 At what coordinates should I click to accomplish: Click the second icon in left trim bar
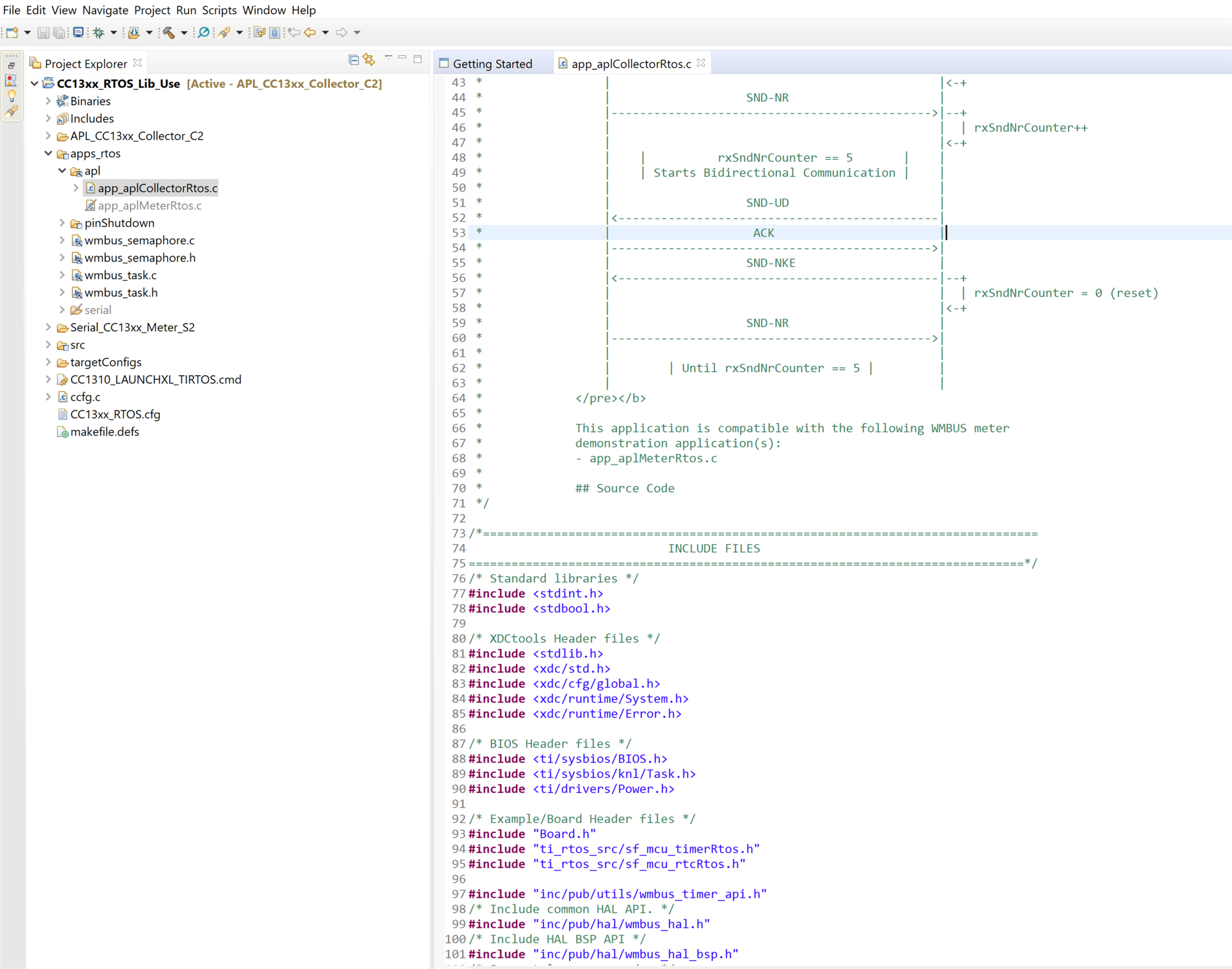(x=12, y=80)
